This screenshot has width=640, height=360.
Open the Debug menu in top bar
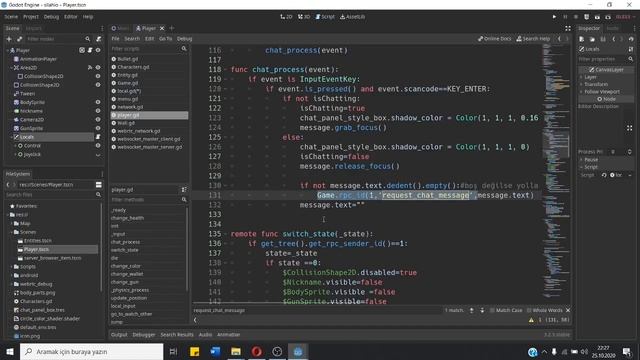51,17
